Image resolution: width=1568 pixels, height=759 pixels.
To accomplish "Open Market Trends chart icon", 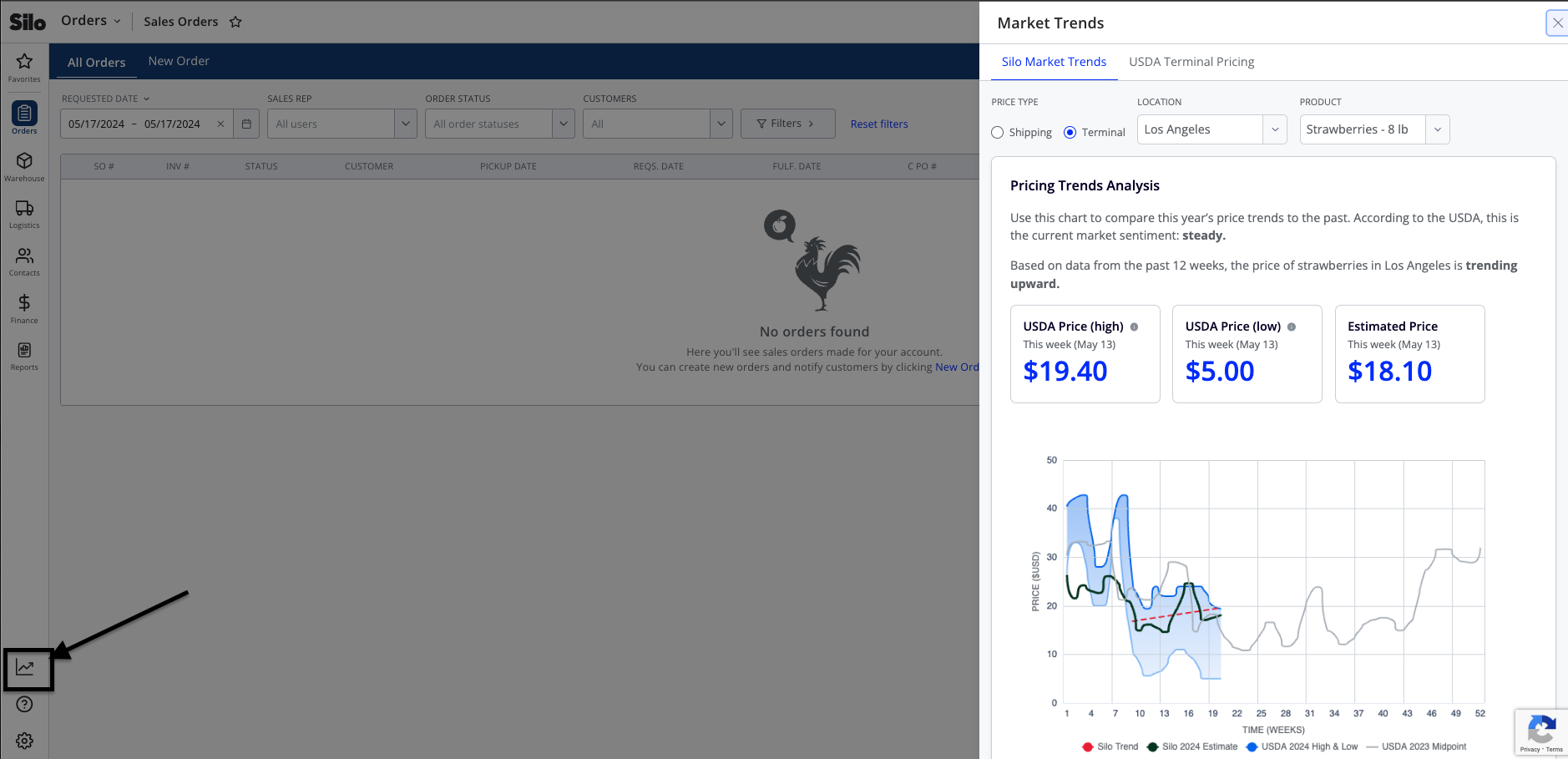I will point(25,667).
